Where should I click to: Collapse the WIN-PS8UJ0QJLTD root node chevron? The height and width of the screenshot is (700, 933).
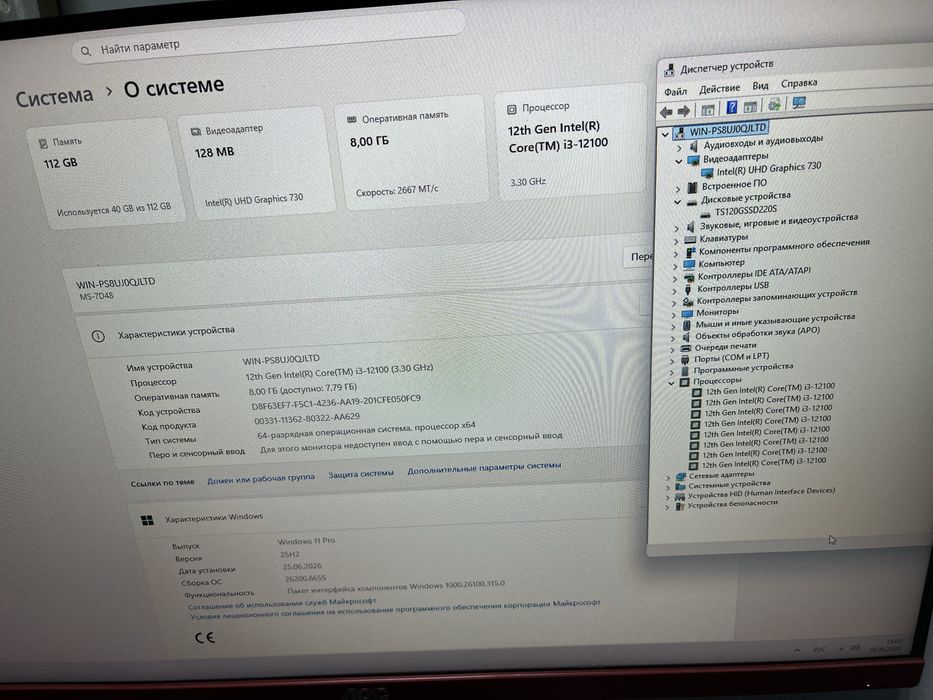665,135
